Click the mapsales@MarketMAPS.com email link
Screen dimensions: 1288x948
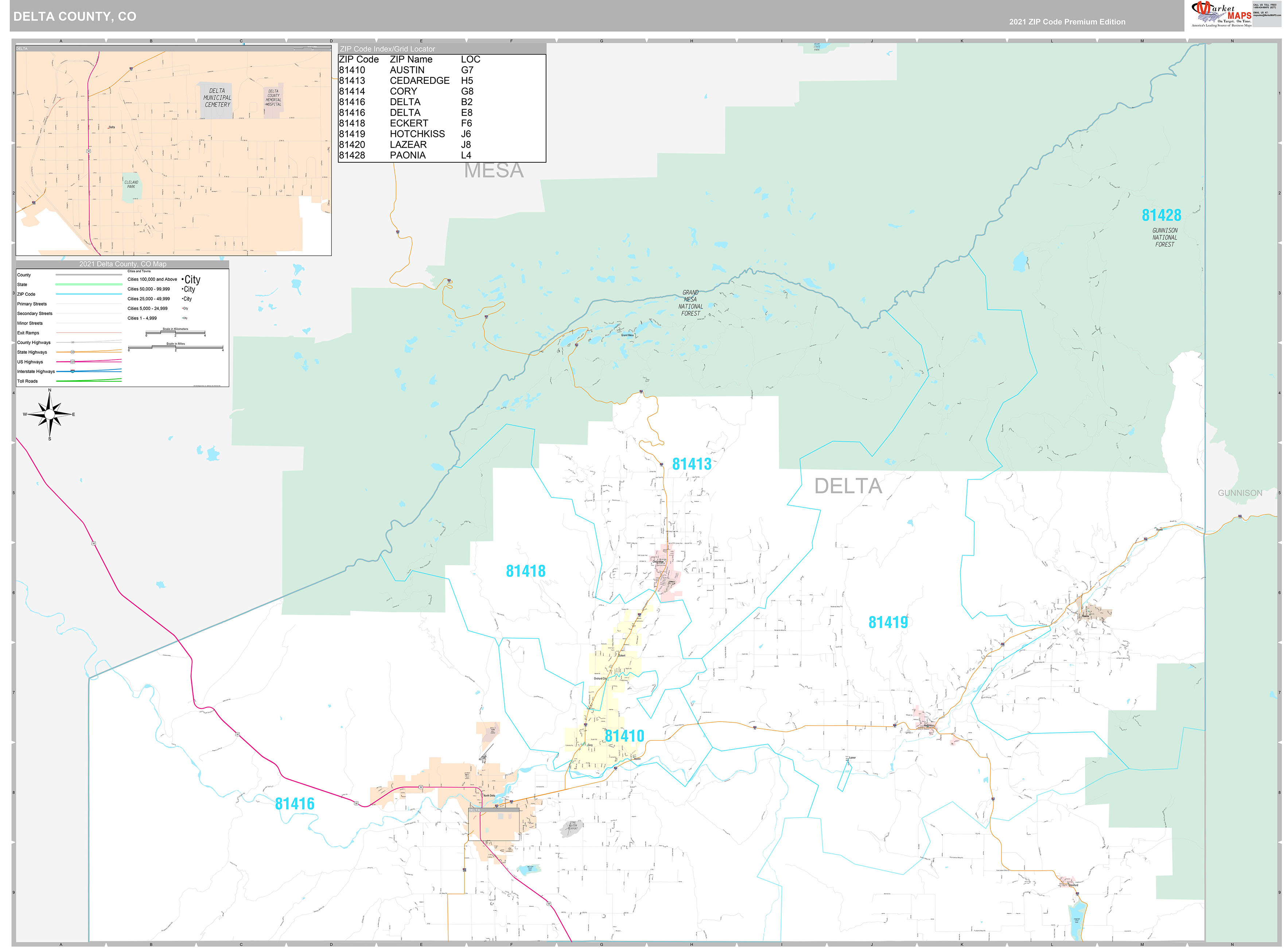[x=1268, y=15]
